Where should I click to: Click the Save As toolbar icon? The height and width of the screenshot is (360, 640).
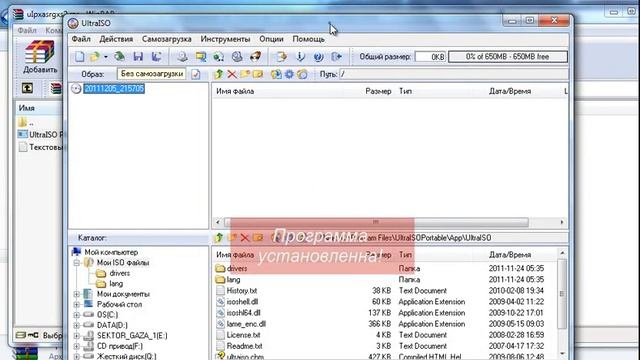click(156, 56)
